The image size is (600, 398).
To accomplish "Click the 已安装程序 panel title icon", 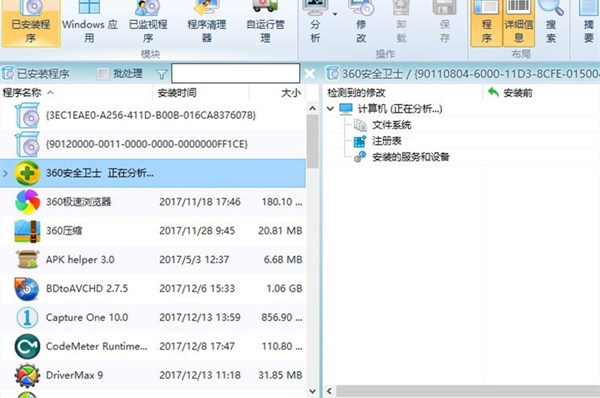I will [x=8, y=73].
